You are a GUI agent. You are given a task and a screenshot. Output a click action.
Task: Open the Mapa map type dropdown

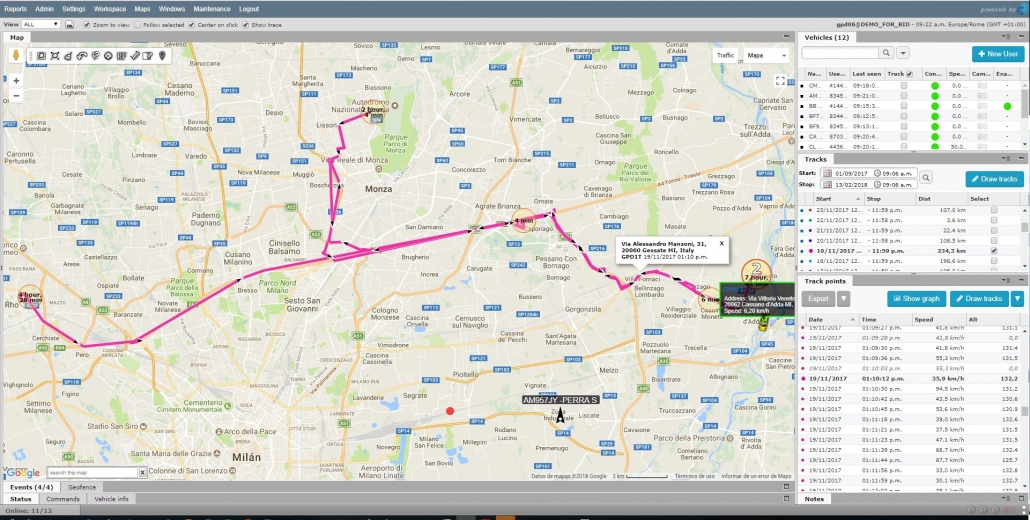point(767,55)
